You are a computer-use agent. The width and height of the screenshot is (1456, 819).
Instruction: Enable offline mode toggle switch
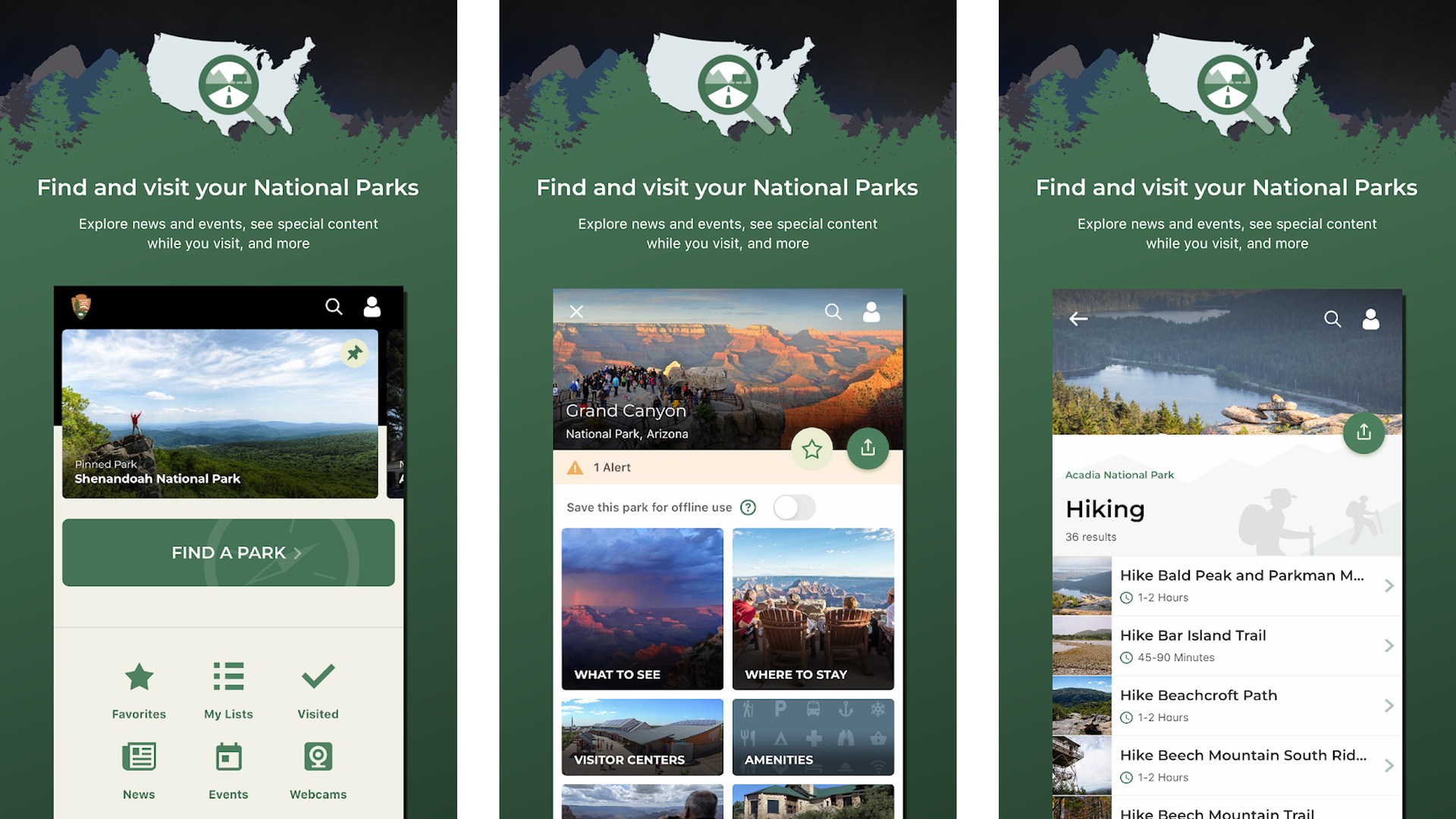795,506
